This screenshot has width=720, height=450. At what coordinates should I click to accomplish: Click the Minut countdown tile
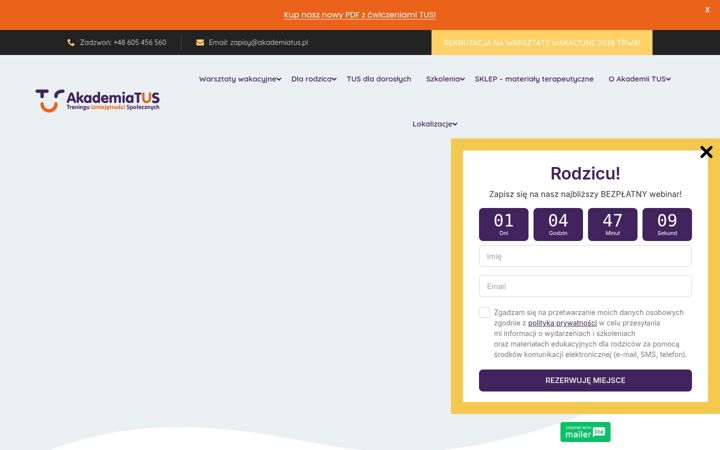click(613, 225)
